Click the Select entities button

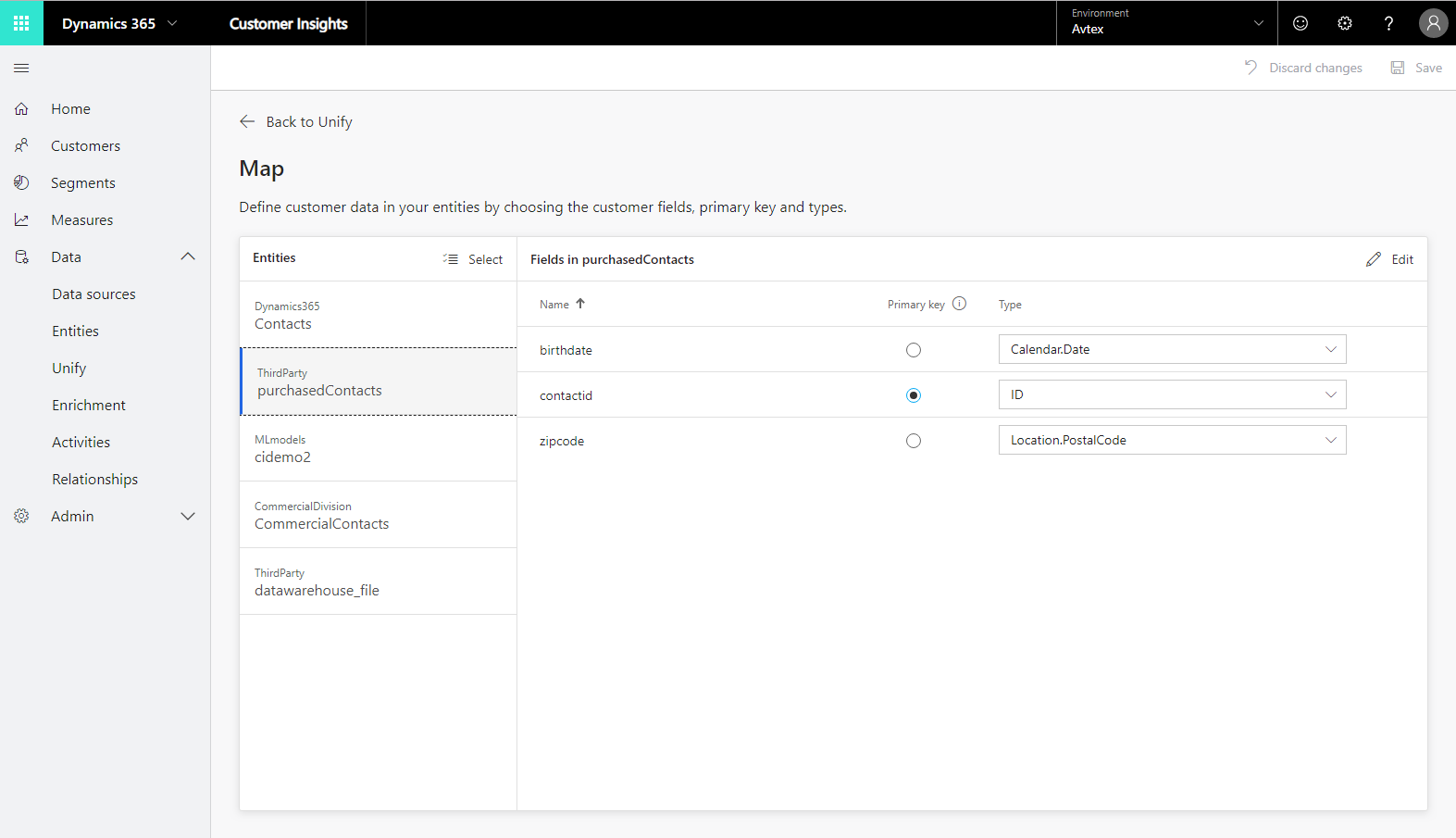coord(473,259)
